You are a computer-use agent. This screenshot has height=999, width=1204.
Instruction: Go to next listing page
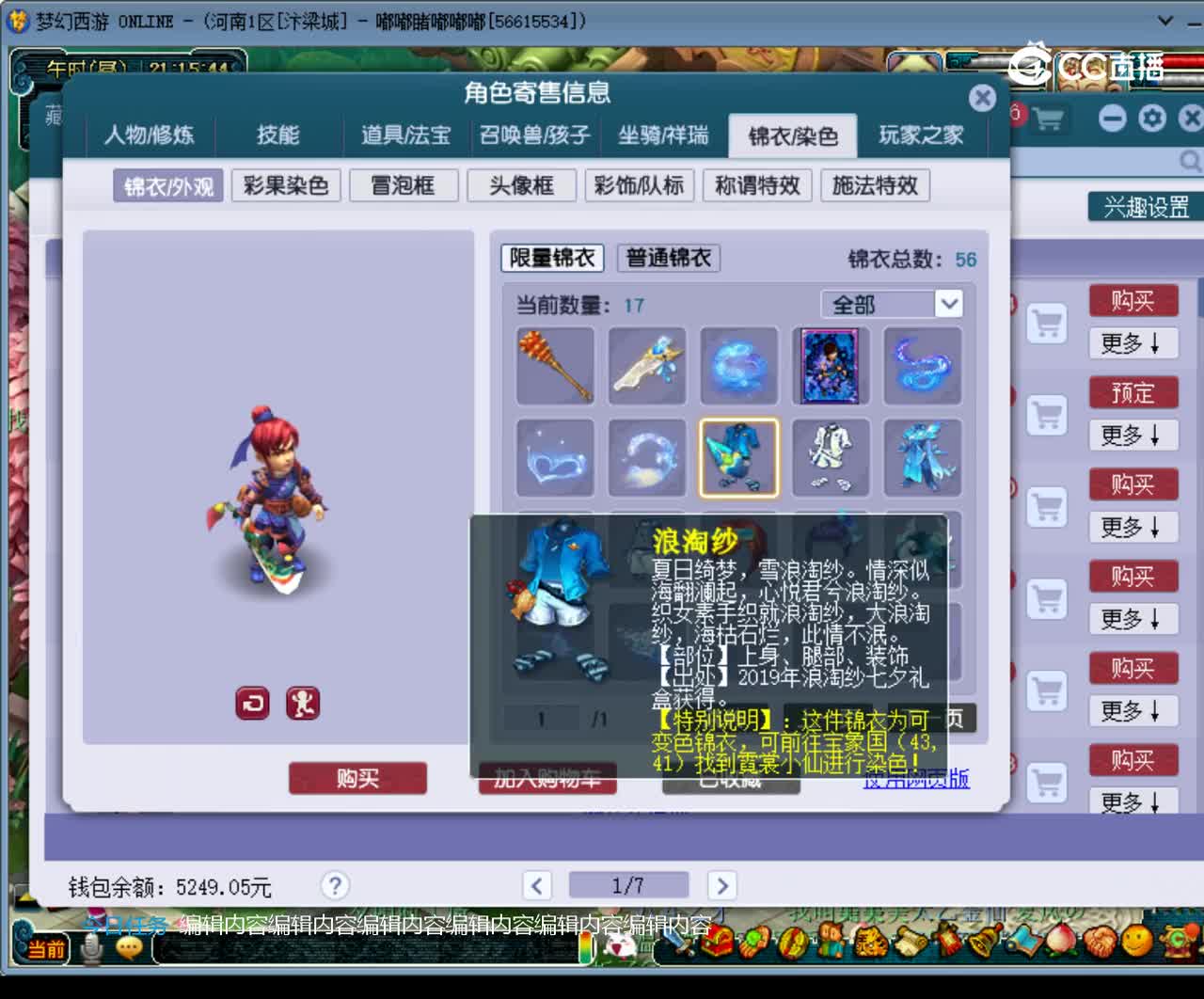pos(721,885)
